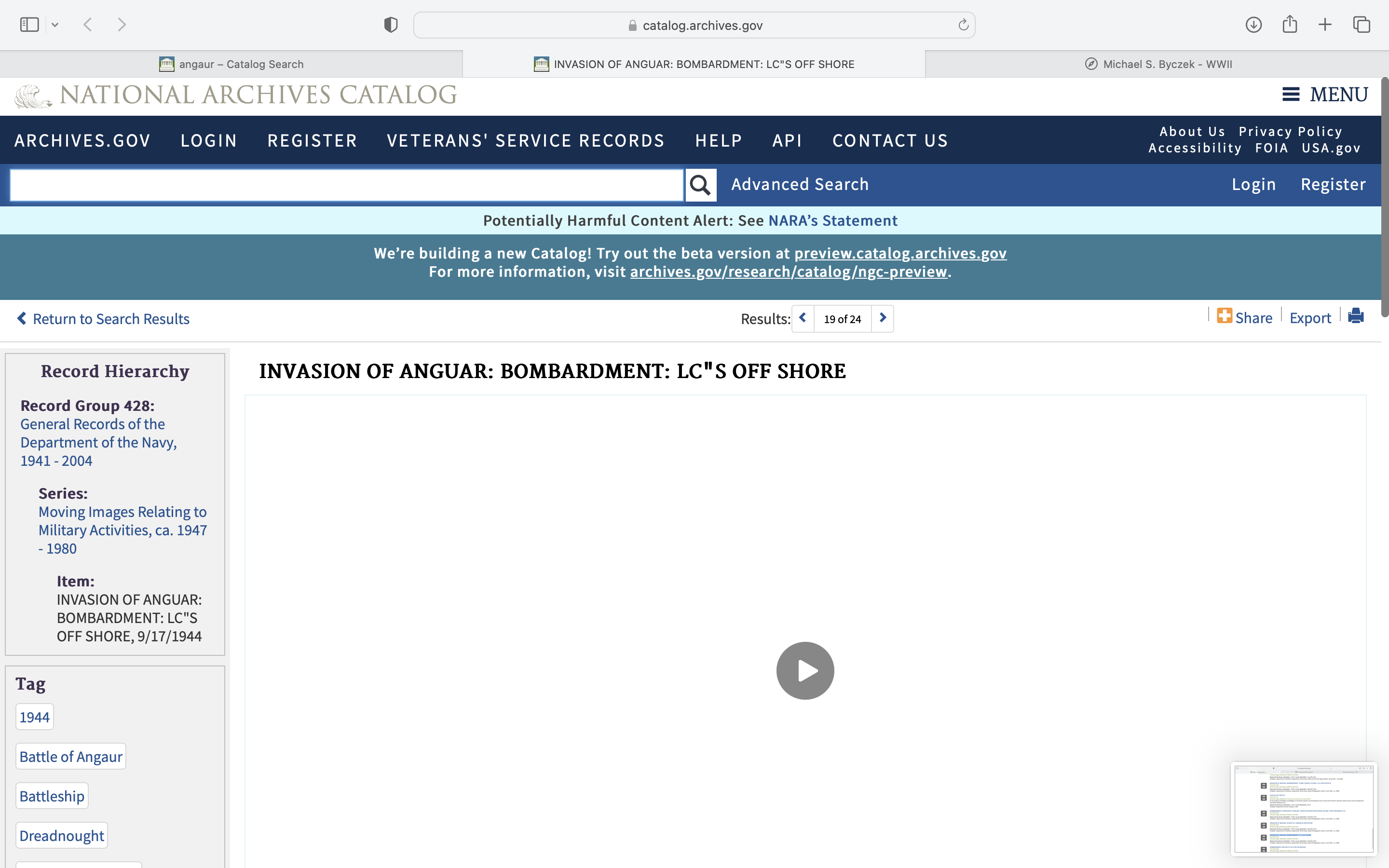This screenshot has width=1389, height=868.
Task: Go to previous search result arrow
Action: coord(803,318)
